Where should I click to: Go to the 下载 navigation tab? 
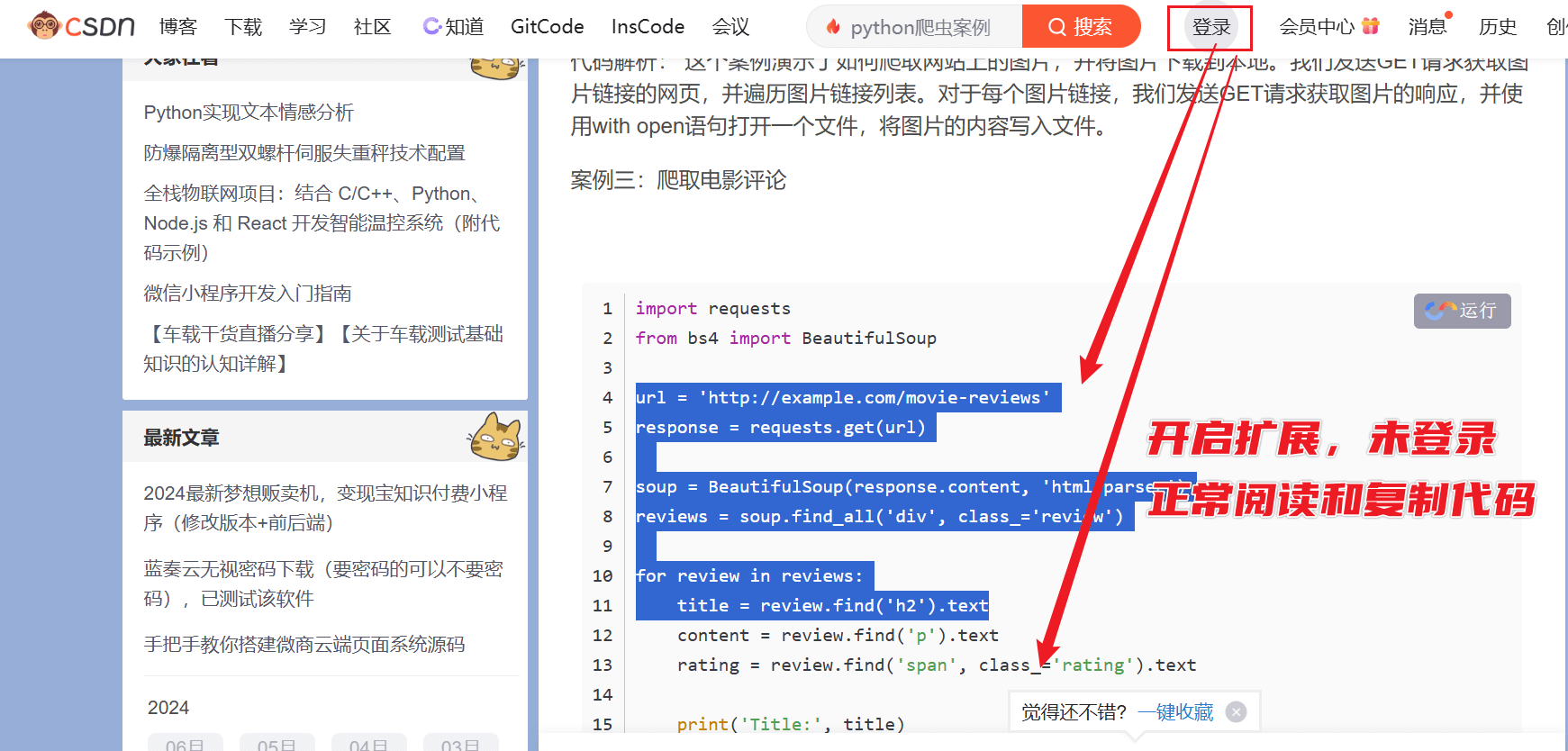click(243, 27)
